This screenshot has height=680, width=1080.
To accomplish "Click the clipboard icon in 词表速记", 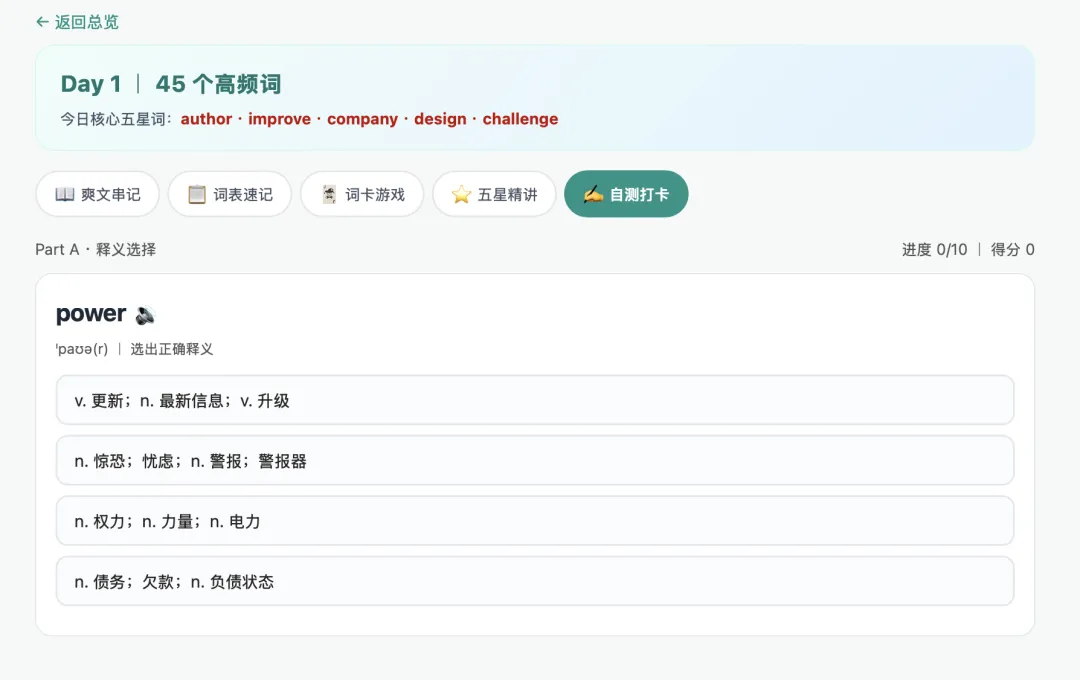I will click(197, 194).
